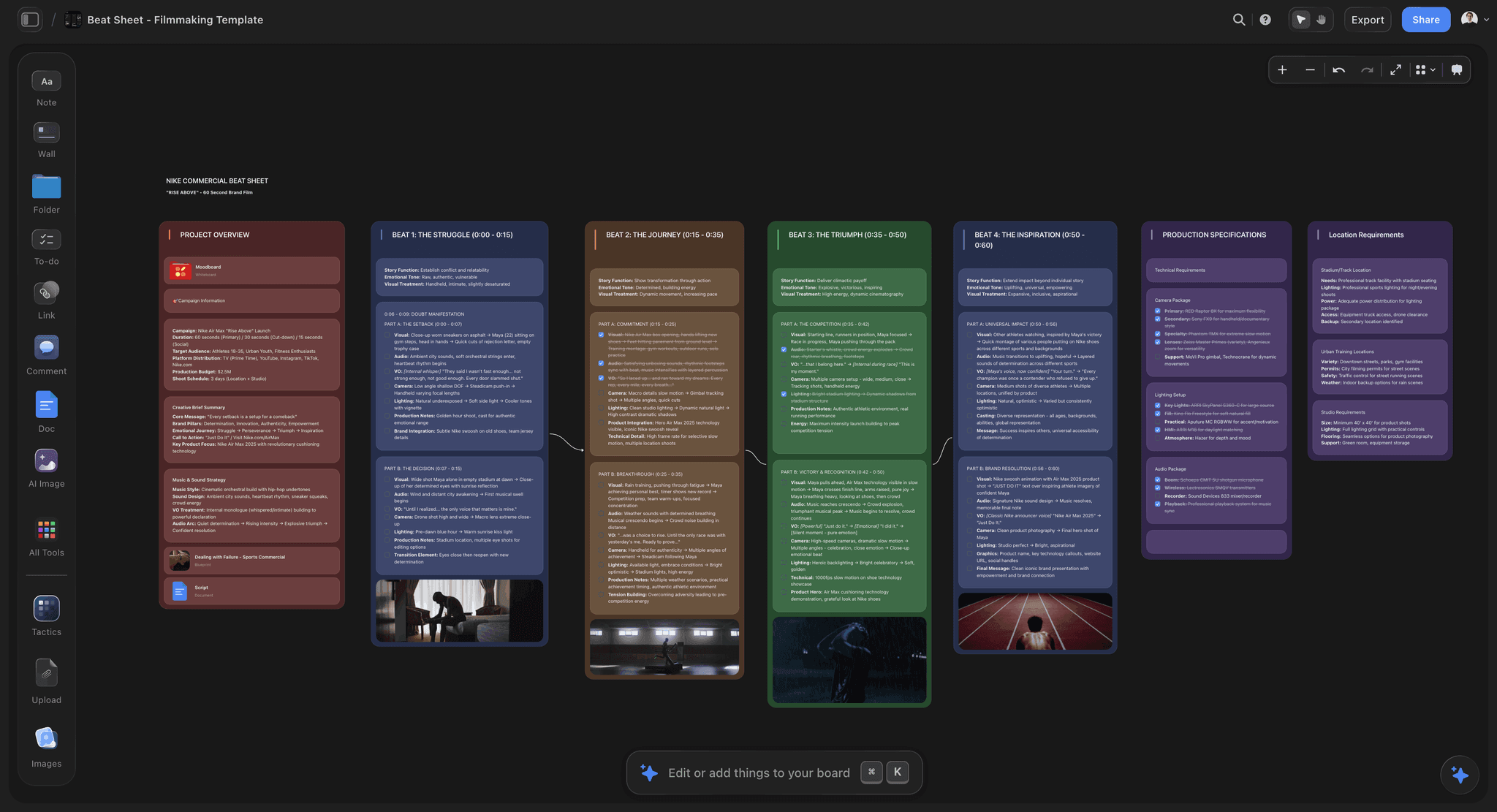1497x812 pixels.
Task: Select 'BEAT 1: THE STRUGGLE (0:00 - 0:15)' heading
Action: click(x=452, y=235)
